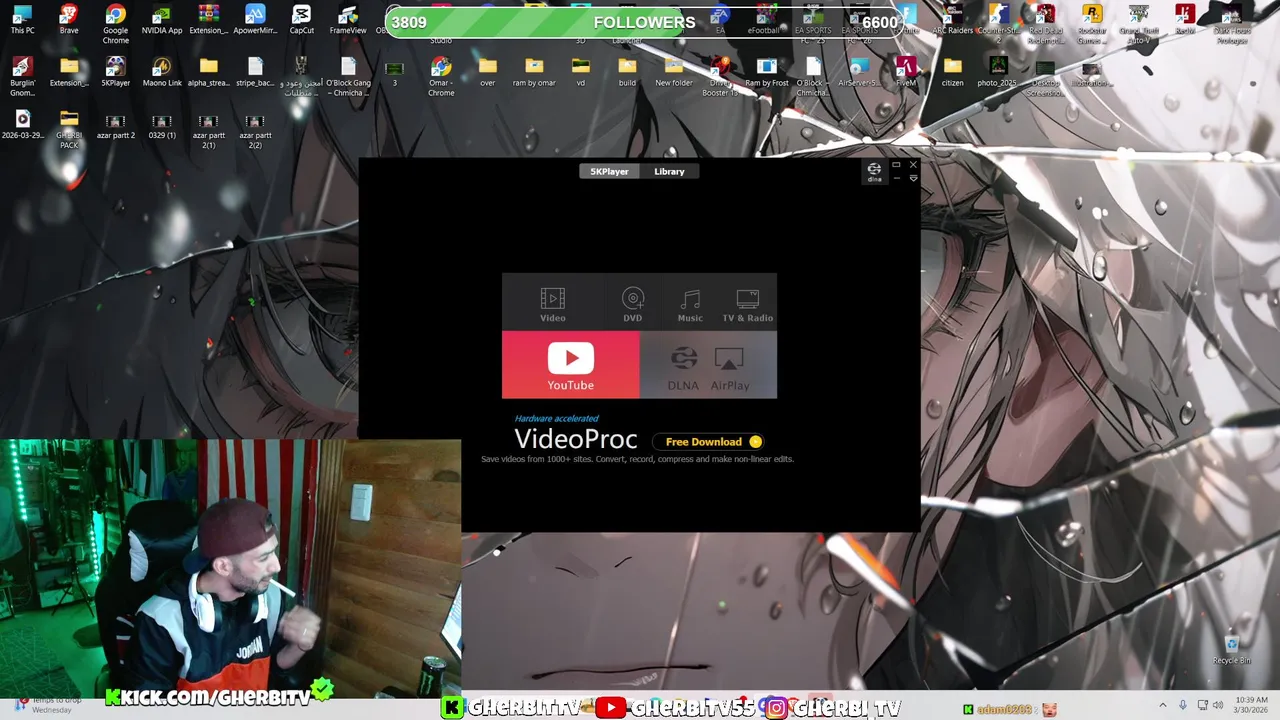Open 2026-03-29 media file on desktop
Image resolution: width=1280 pixels, height=720 pixels.
pos(22,125)
